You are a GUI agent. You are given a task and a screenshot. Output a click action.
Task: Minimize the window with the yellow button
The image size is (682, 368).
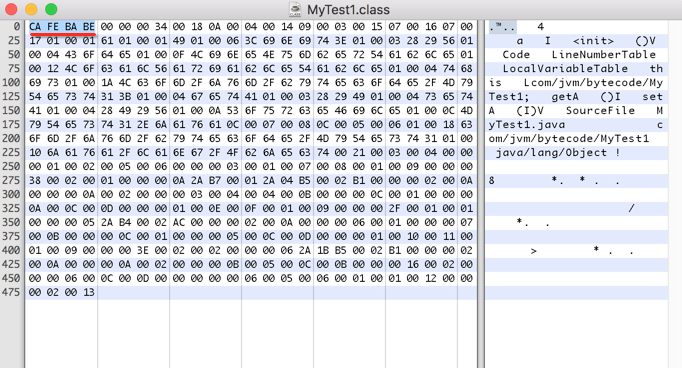(31, 9)
